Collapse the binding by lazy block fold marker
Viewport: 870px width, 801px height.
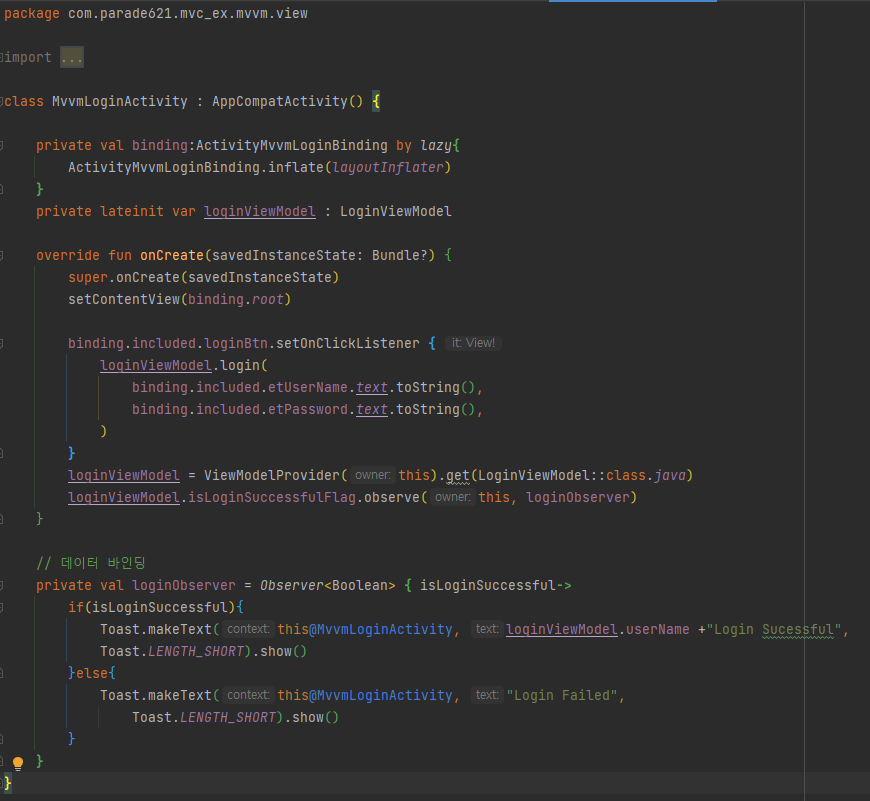coord(2,145)
